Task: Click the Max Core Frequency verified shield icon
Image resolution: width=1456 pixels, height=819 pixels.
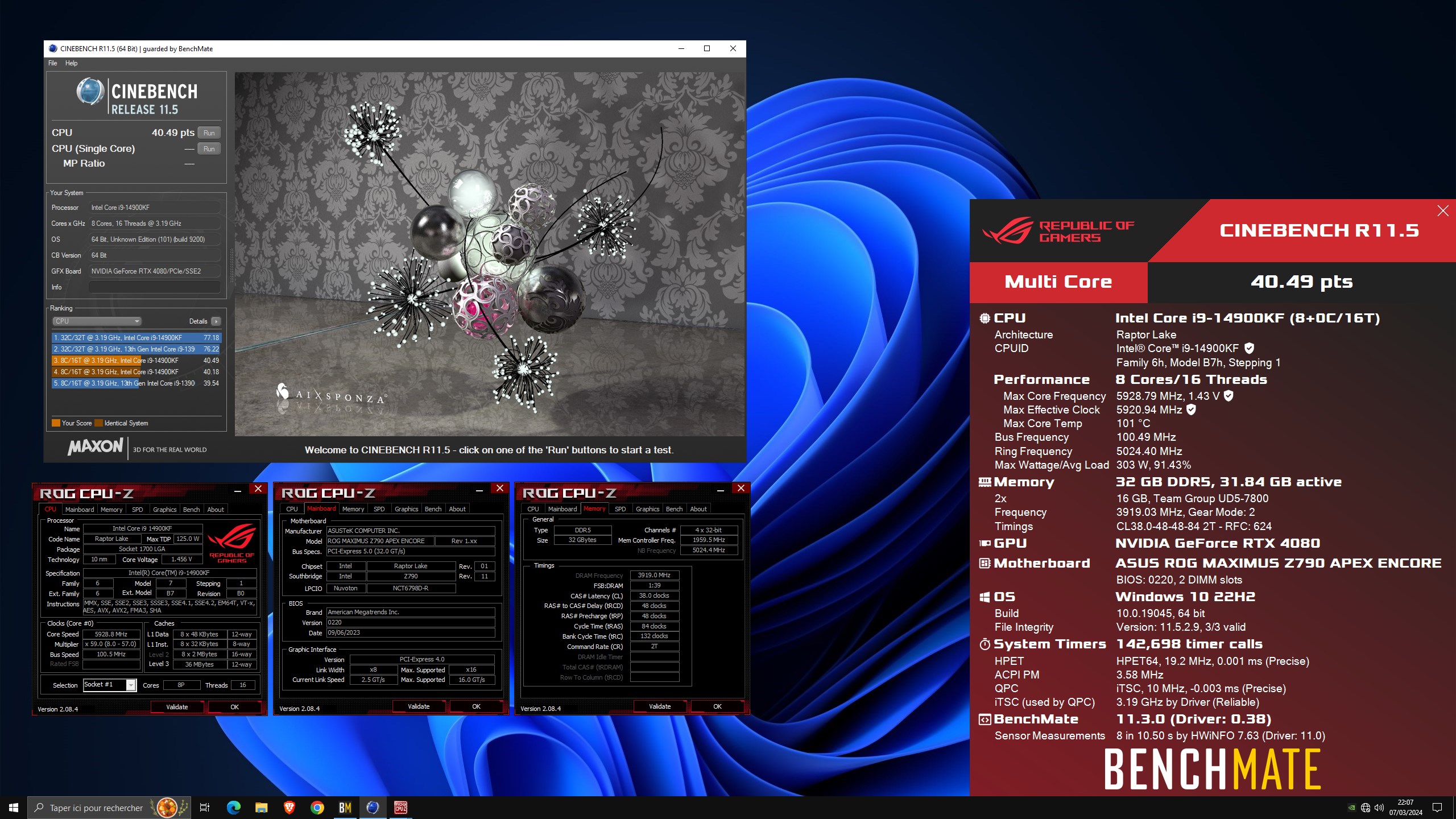Action: pos(1228,396)
